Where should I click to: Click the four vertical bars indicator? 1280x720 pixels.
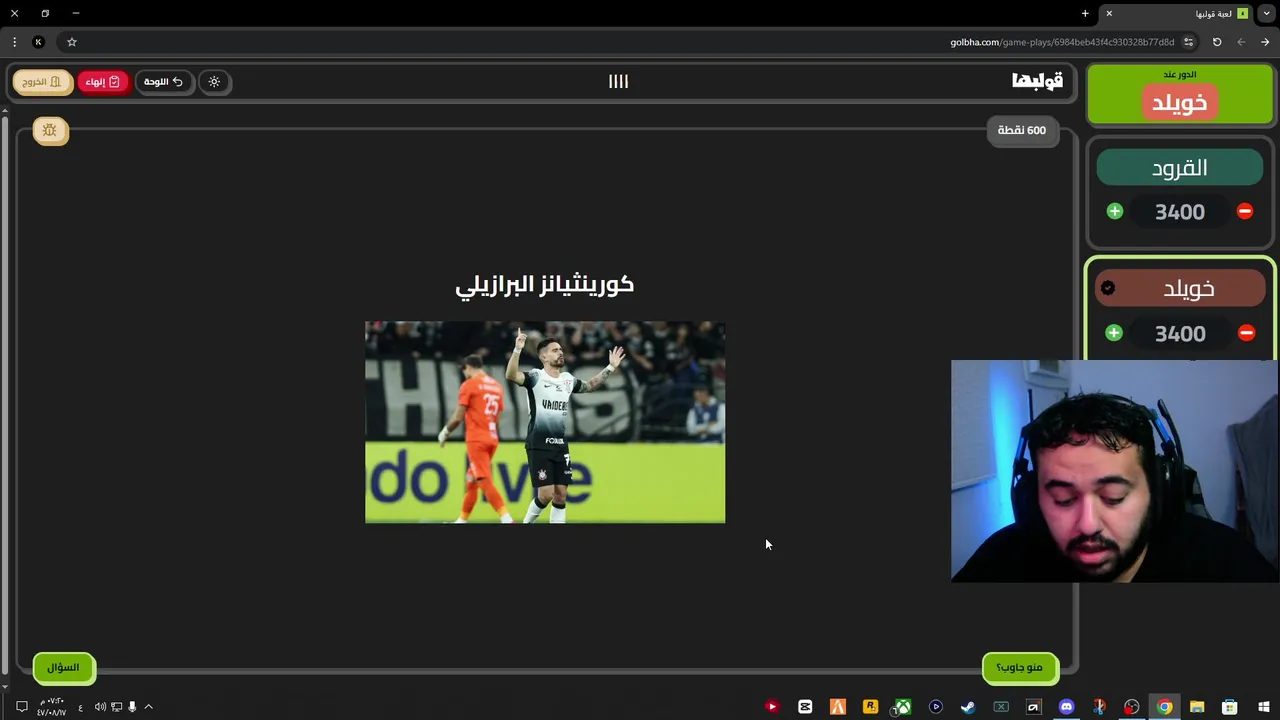pos(618,82)
